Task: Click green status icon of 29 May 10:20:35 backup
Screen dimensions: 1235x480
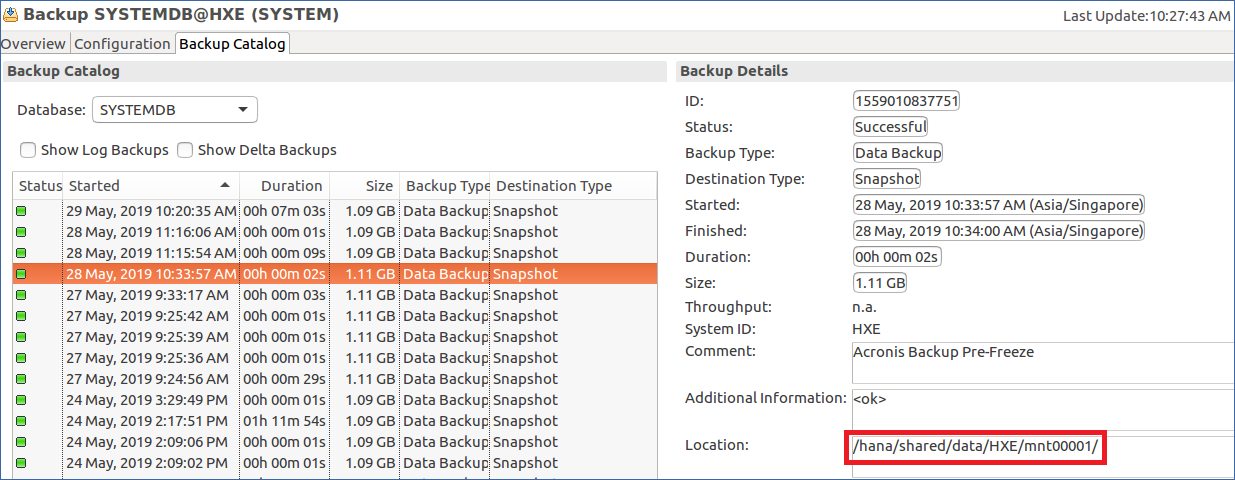Action: point(21,211)
